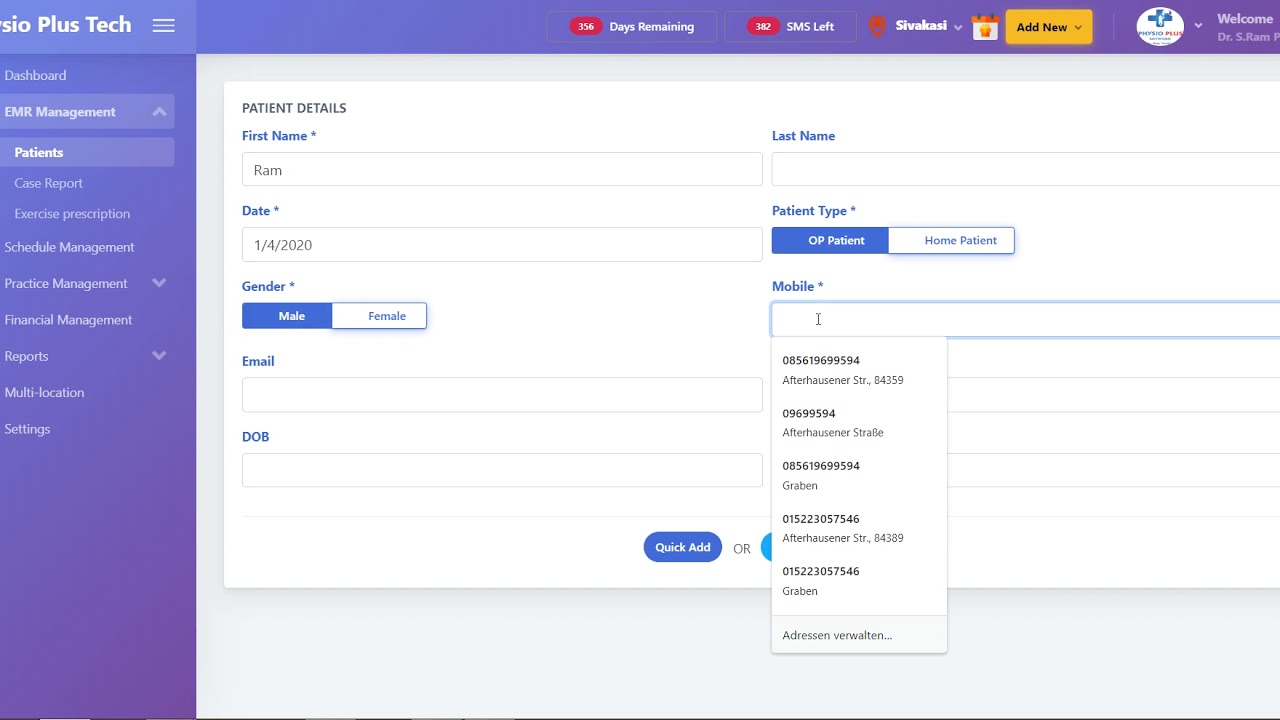
Task: Click the DOB input field
Action: pyautogui.click(x=502, y=470)
